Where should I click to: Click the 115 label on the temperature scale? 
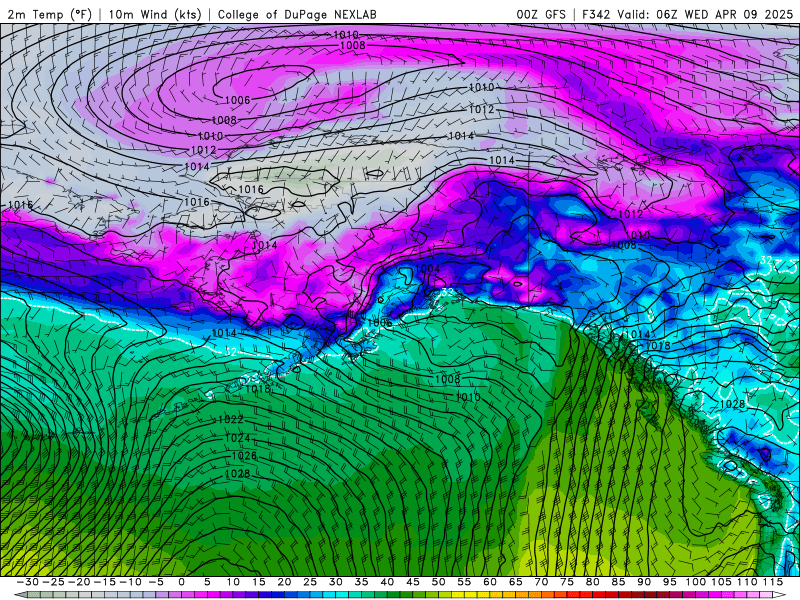[772, 582]
